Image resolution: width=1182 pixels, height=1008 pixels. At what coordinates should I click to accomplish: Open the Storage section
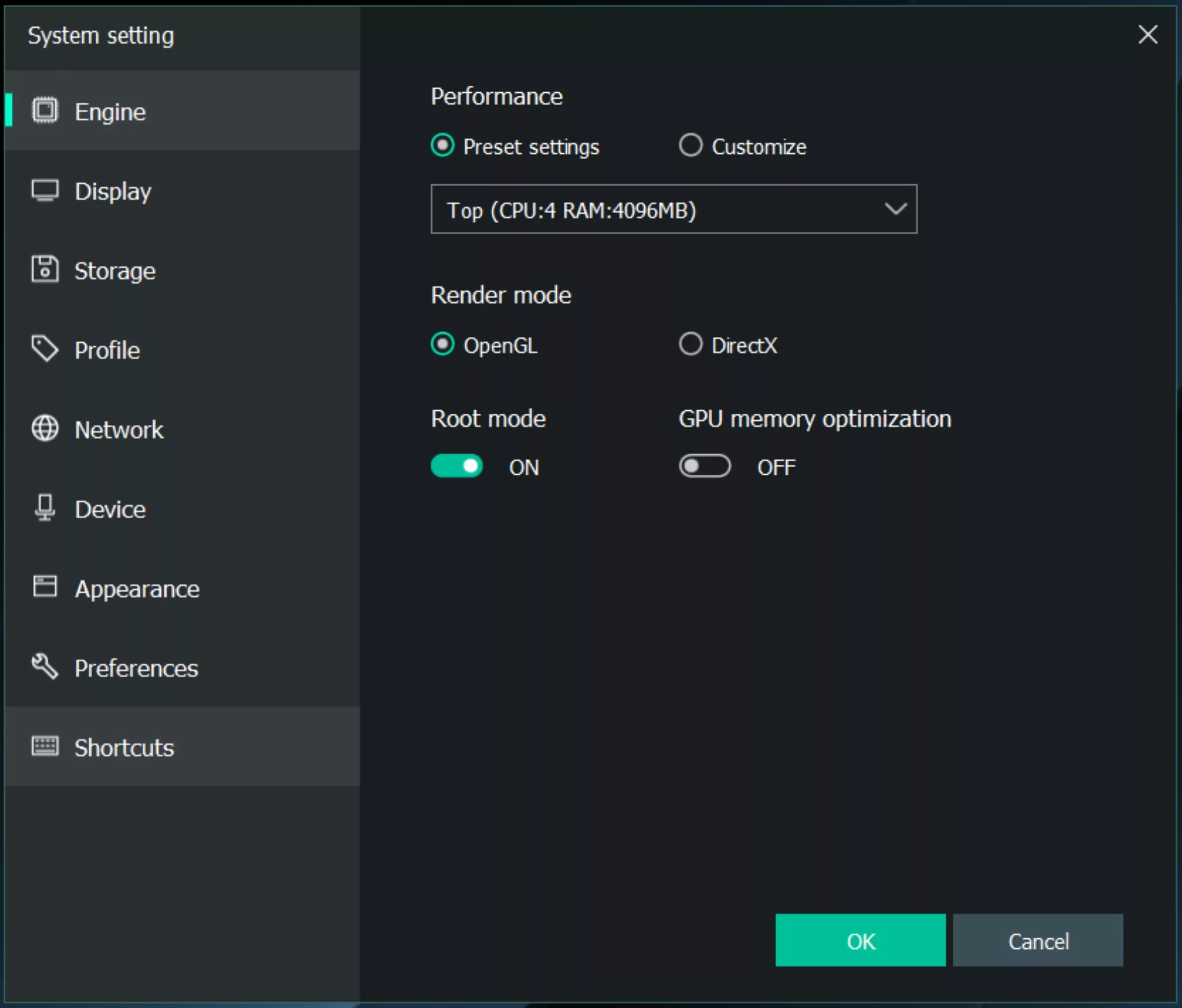[x=182, y=270]
